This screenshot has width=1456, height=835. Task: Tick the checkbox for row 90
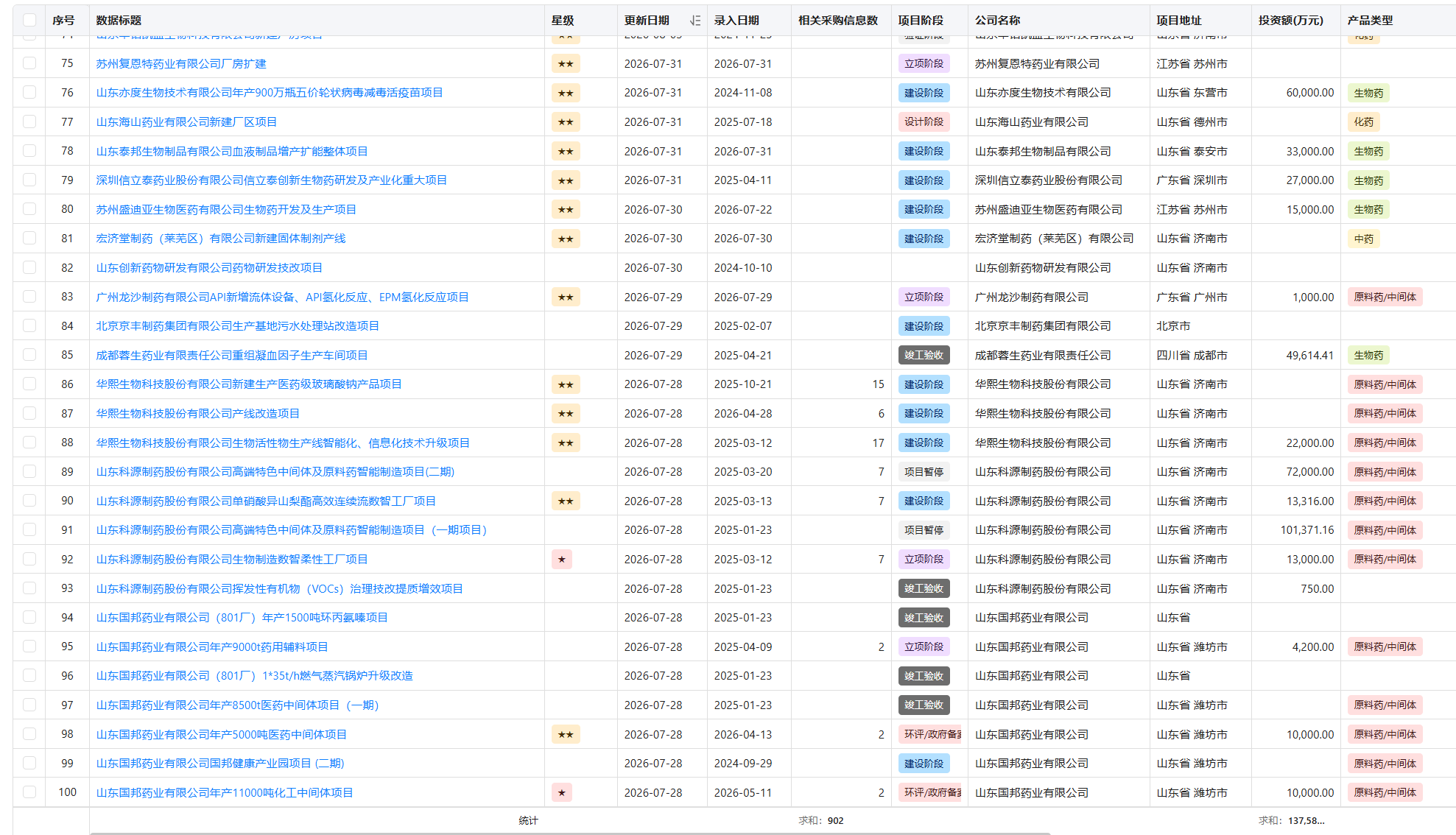tap(29, 501)
